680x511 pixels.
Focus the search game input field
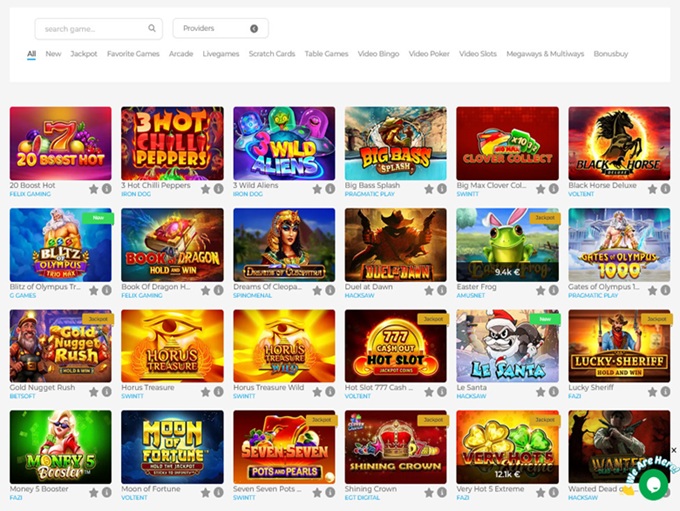click(92, 29)
